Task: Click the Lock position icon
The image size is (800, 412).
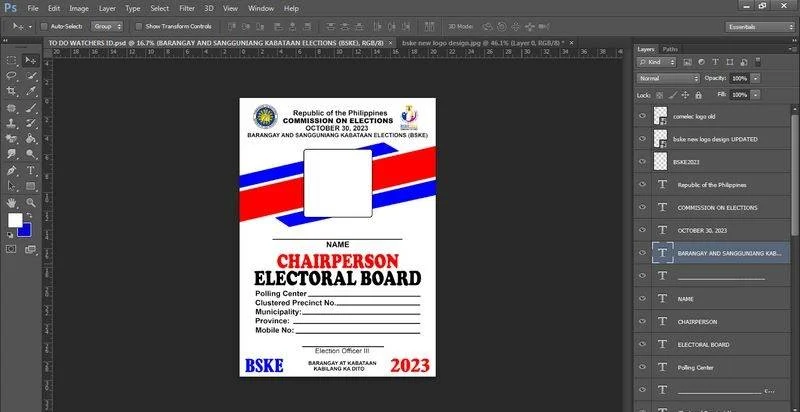Action: (x=685, y=95)
